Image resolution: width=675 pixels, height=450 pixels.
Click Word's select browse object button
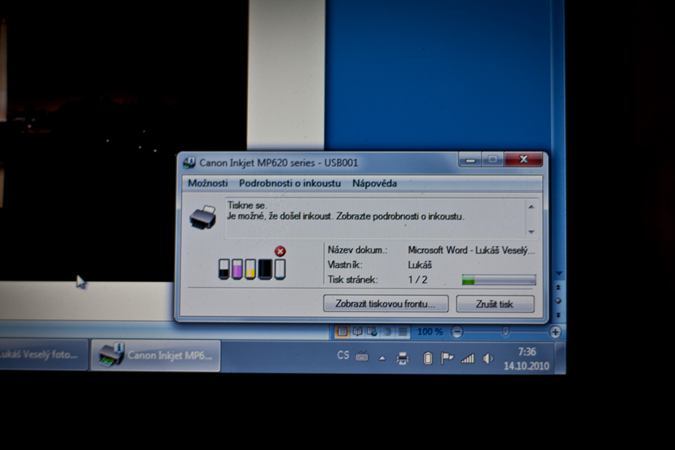(558, 301)
